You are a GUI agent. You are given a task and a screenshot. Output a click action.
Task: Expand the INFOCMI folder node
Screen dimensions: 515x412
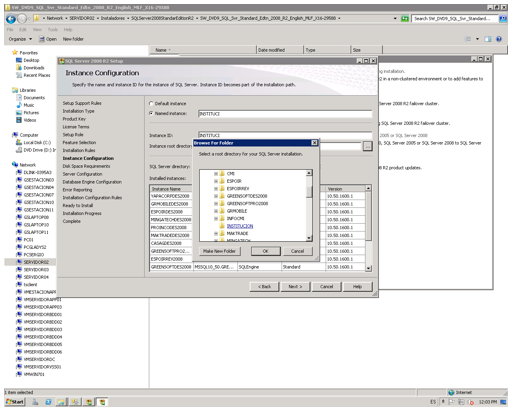click(x=216, y=219)
